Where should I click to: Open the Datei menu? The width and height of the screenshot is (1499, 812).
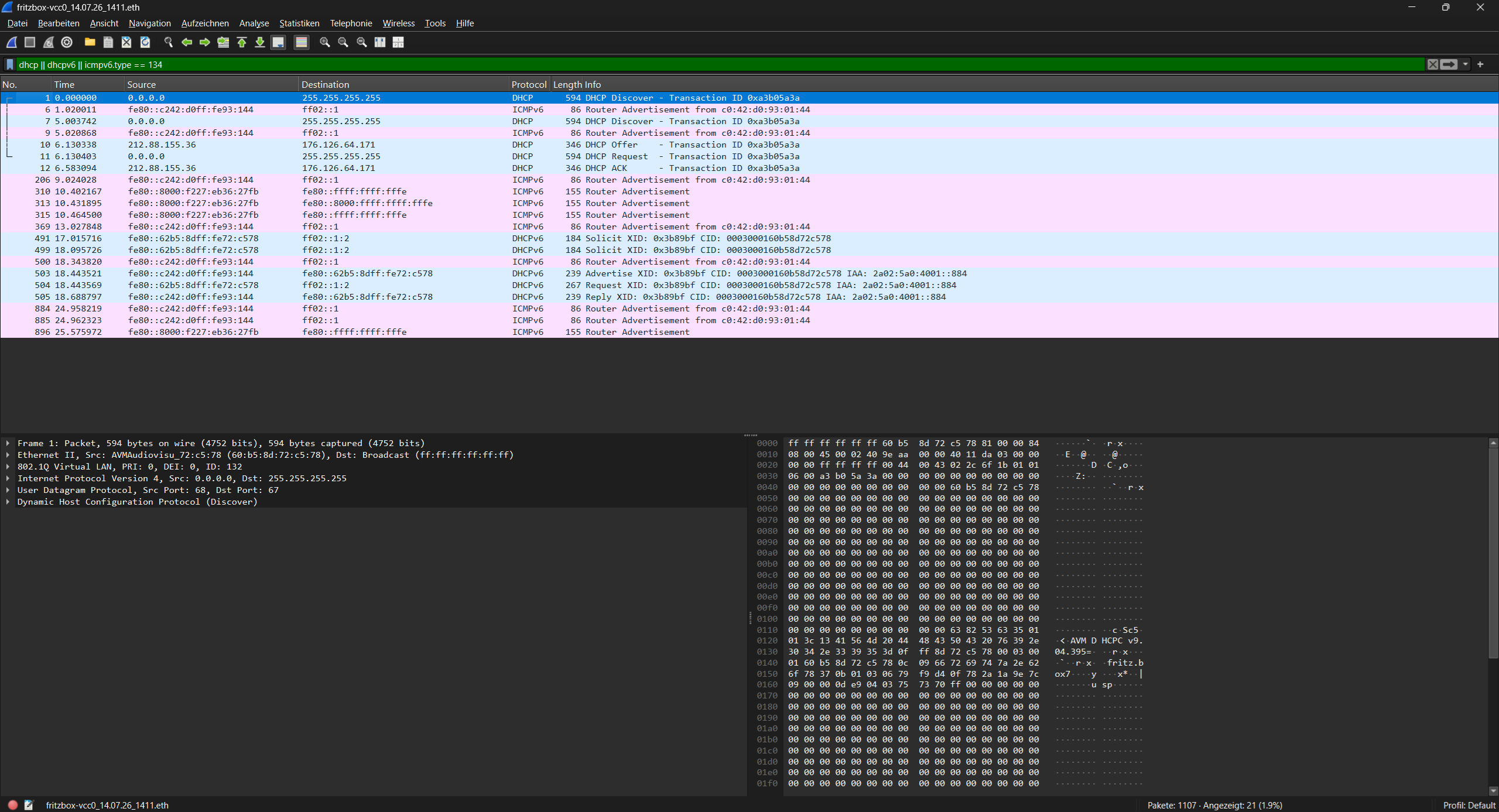pos(18,23)
